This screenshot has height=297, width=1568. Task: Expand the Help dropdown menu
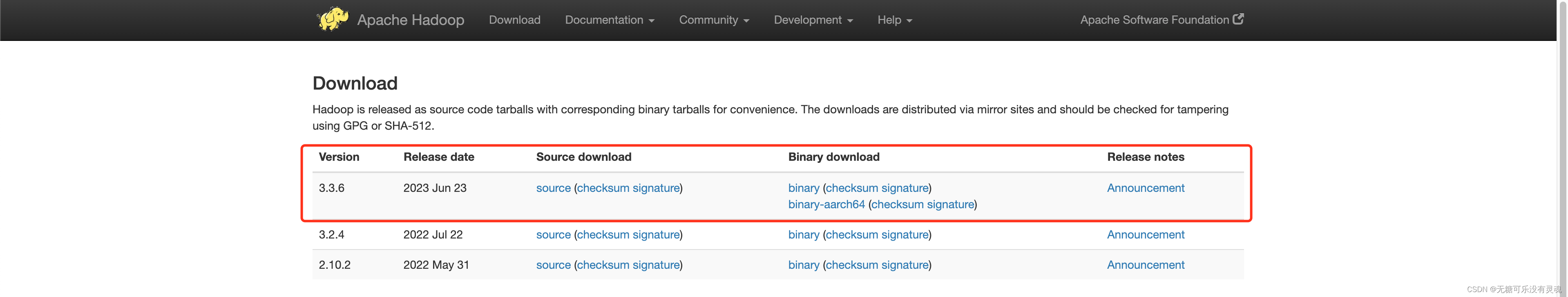(895, 20)
